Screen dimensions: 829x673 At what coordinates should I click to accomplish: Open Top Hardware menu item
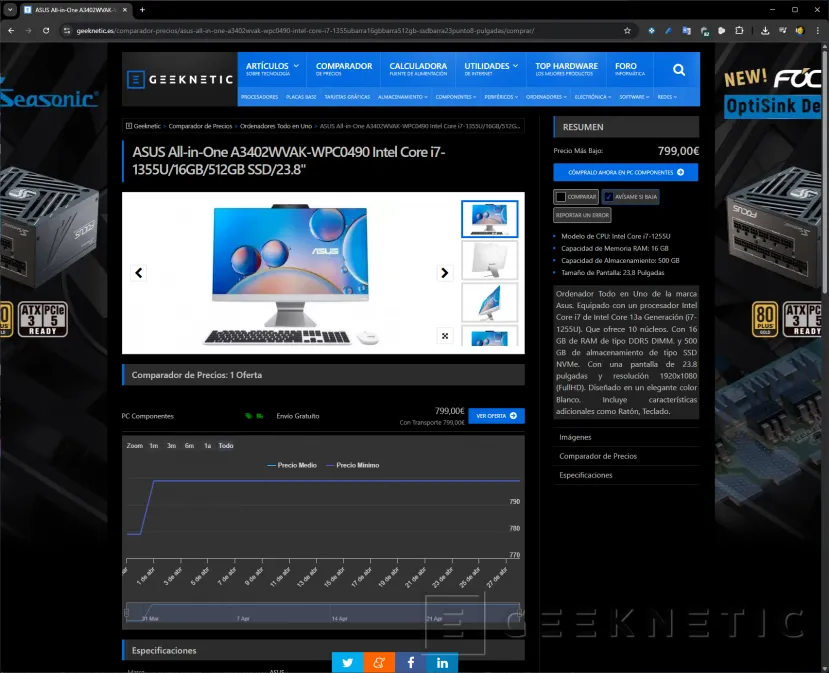pyautogui.click(x=566, y=69)
